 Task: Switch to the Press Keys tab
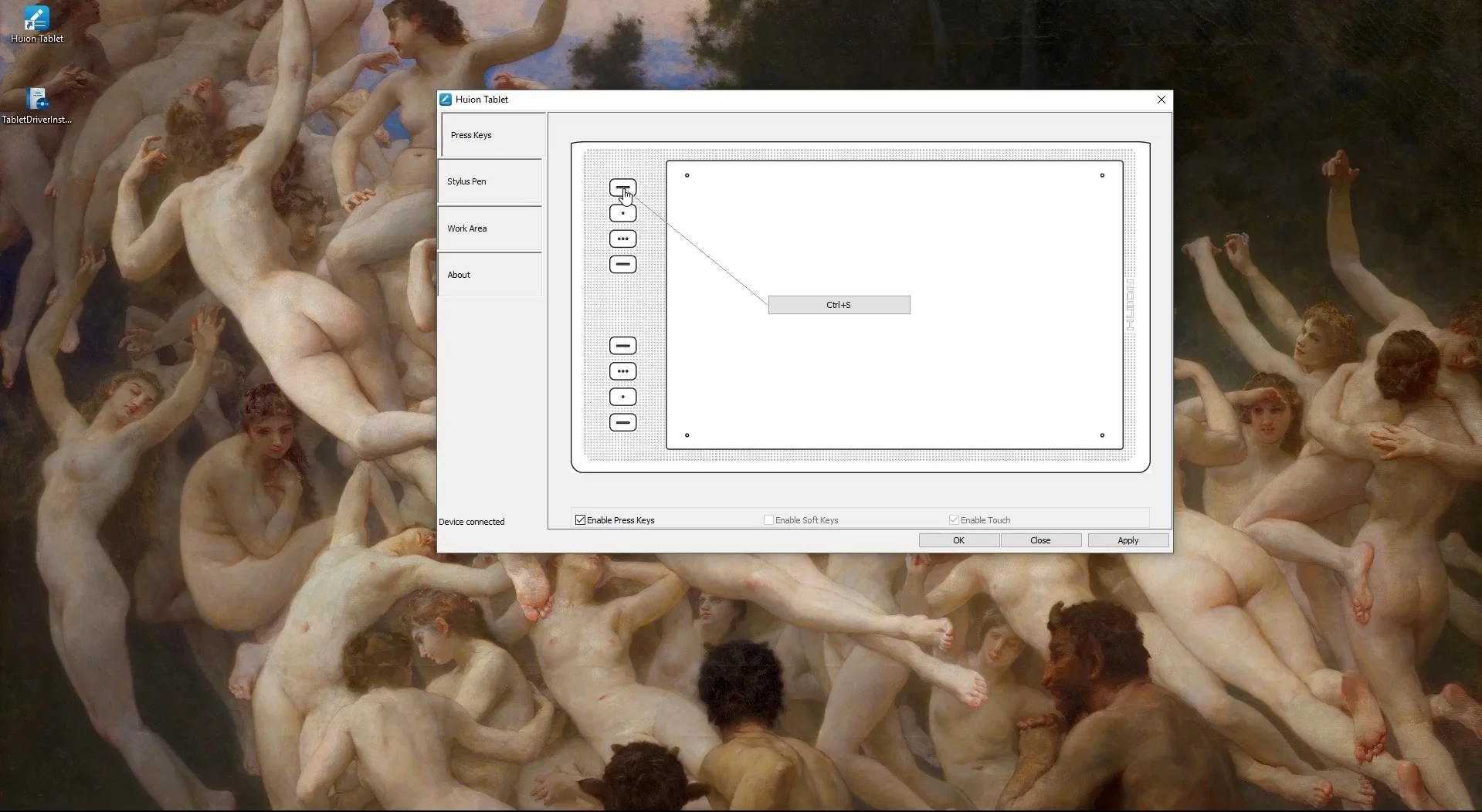pyautogui.click(x=493, y=135)
